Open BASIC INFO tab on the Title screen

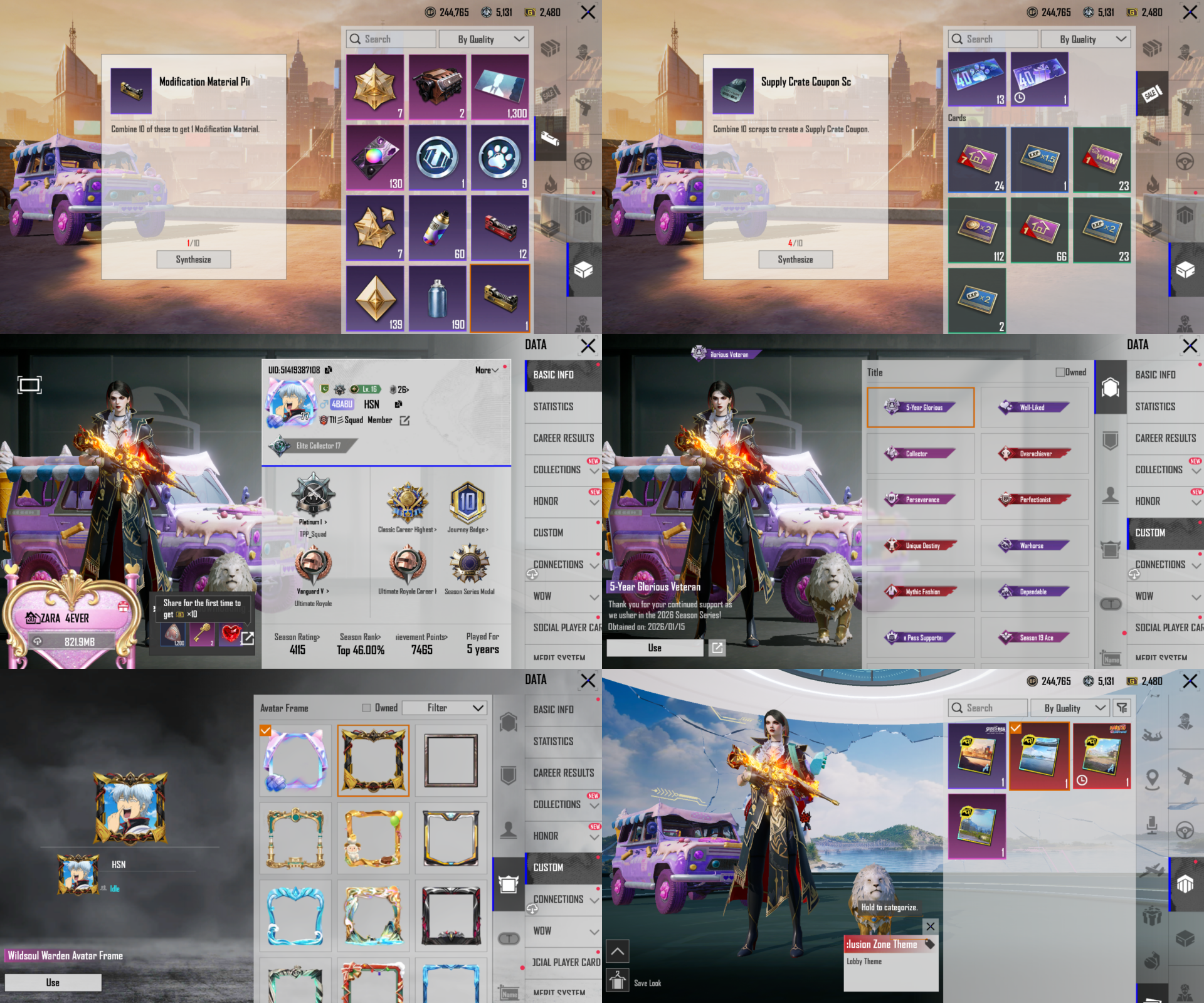(x=1165, y=374)
